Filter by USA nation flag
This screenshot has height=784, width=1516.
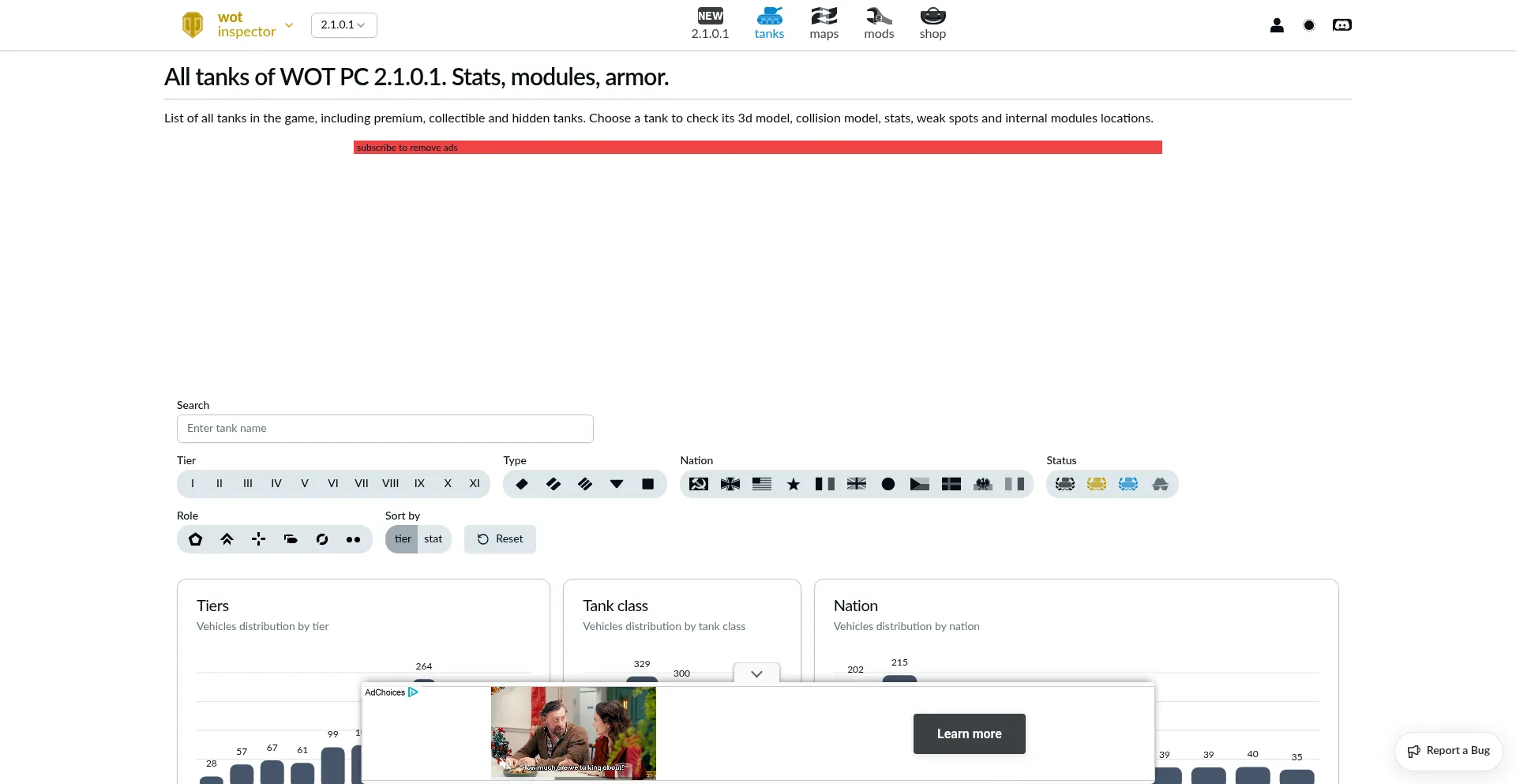[x=761, y=484]
